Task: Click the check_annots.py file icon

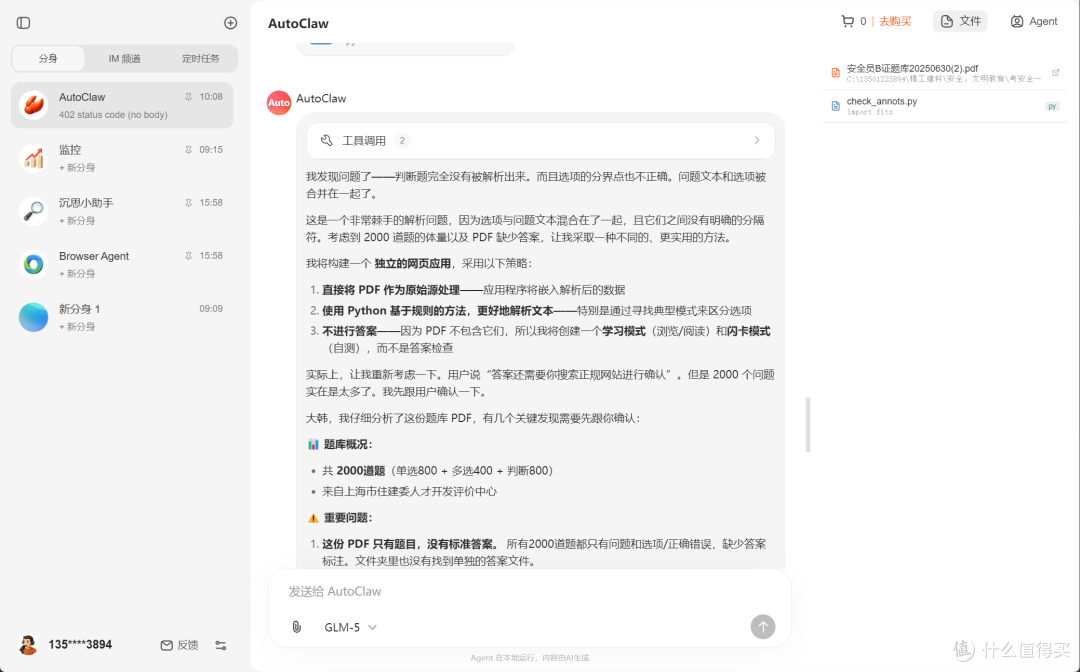Action: 835,106
